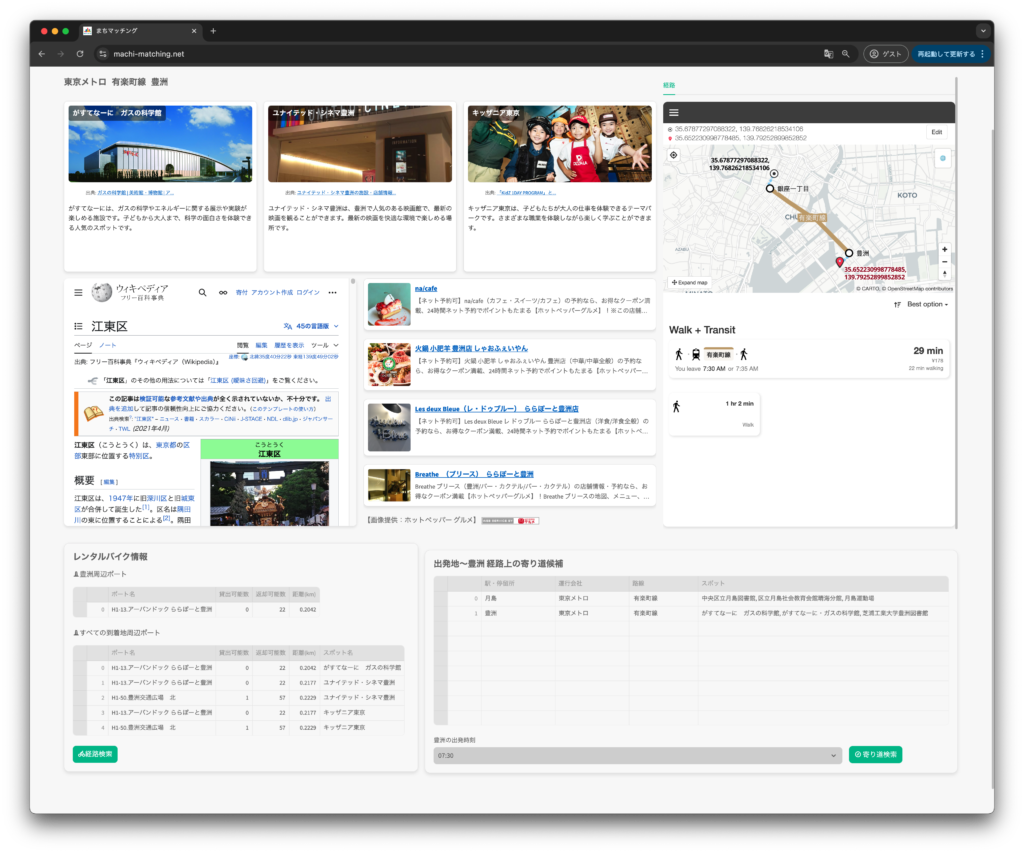Screen dimensions: 1024x853
Task: Go back using the browser back arrow
Action: (42, 54)
